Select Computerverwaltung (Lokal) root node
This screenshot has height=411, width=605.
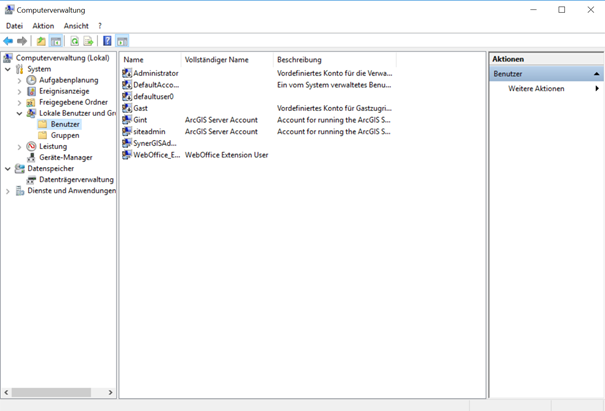pyautogui.click(x=63, y=58)
